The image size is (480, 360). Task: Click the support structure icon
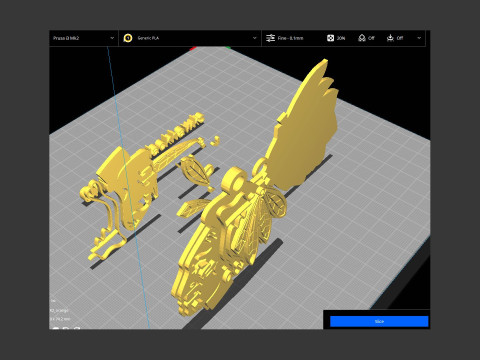362,38
